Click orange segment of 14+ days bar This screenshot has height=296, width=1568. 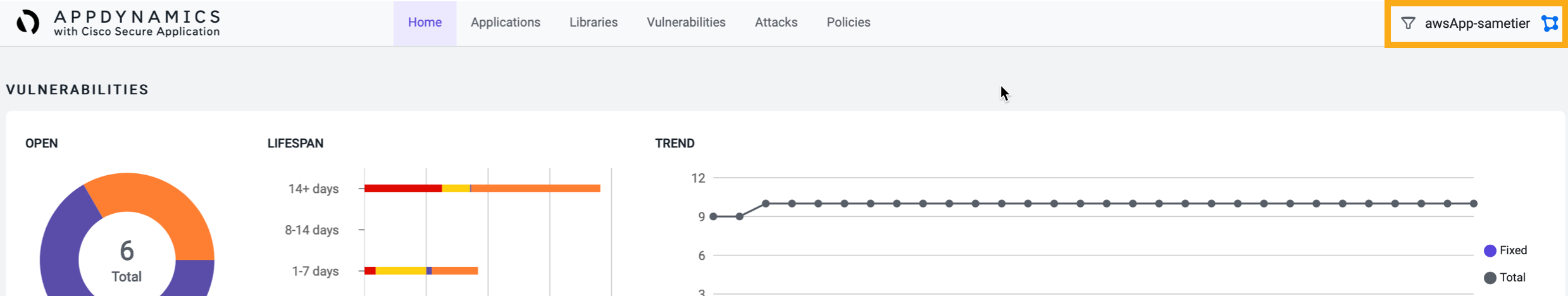pos(535,188)
